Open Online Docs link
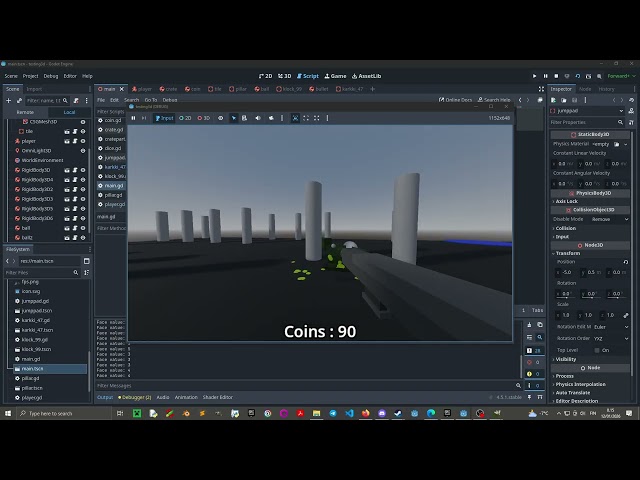This screenshot has width=640, height=480. (455, 100)
